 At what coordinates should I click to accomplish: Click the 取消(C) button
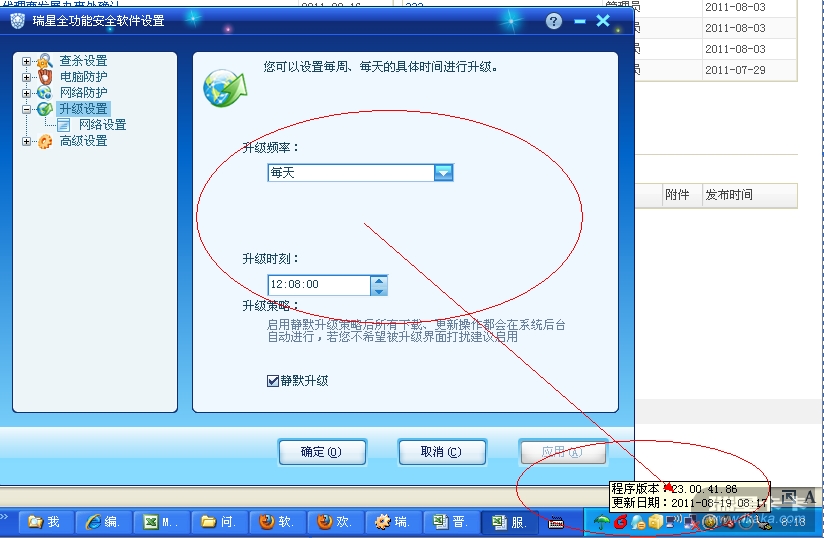point(441,452)
